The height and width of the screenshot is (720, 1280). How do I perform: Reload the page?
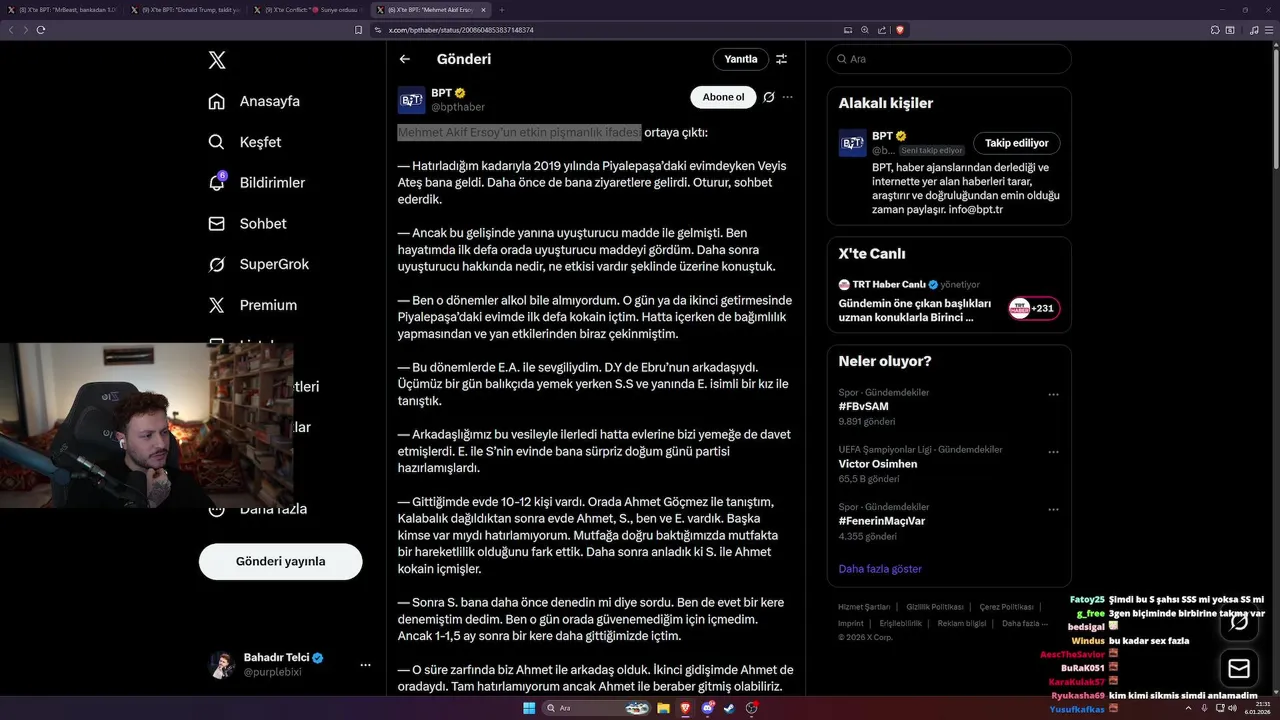[41, 30]
